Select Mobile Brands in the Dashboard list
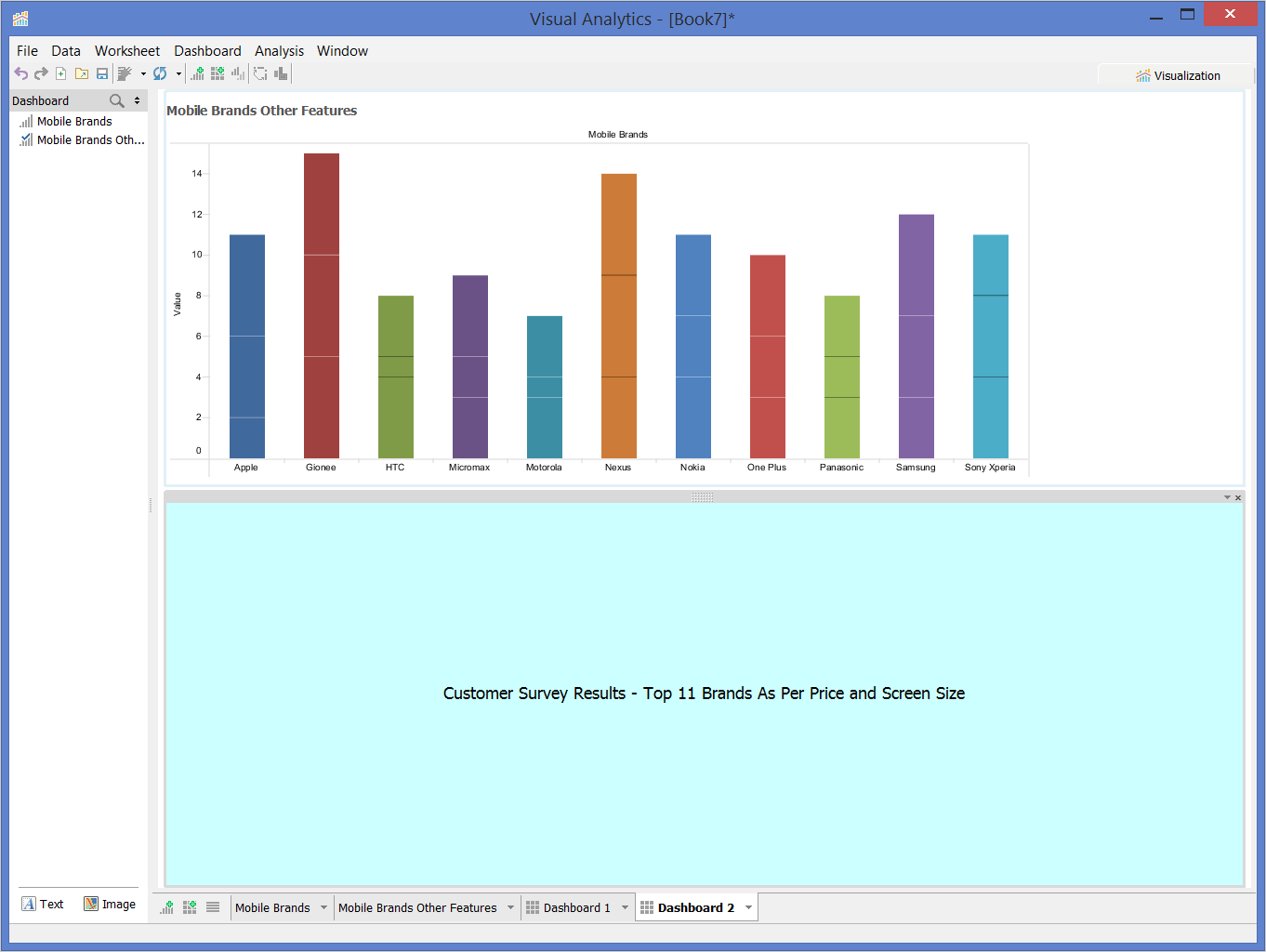Image resolution: width=1266 pixels, height=952 pixels. [x=74, y=122]
